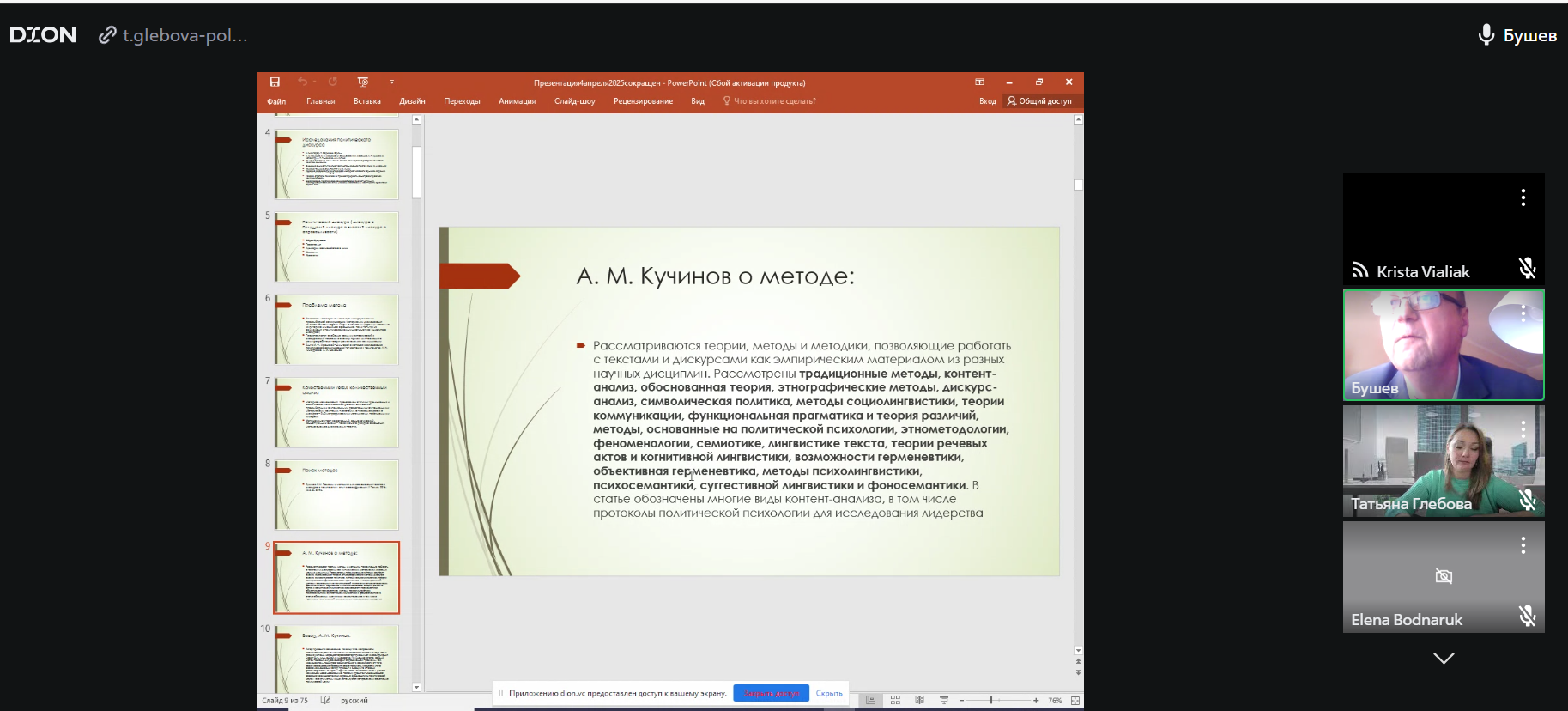Viewport: 1568px width, 711px height.
Task: Click the 'Что вы хотите сделать?' search field
Action: click(x=770, y=101)
